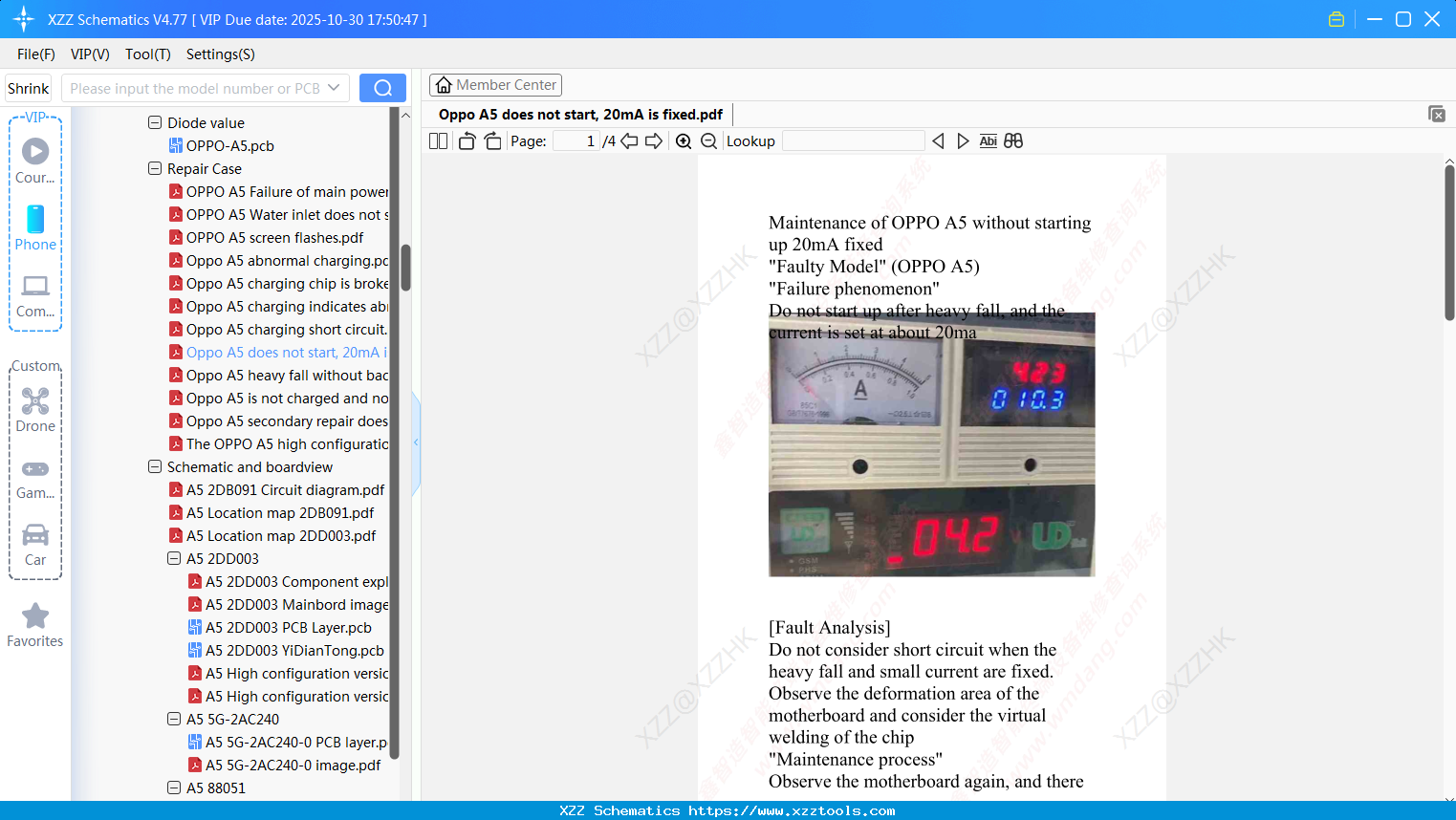The width and height of the screenshot is (1456, 820).
Task: Select 'Oppo A5 does not start, 20mA' in the tree
Action: pyautogui.click(x=279, y=352)
